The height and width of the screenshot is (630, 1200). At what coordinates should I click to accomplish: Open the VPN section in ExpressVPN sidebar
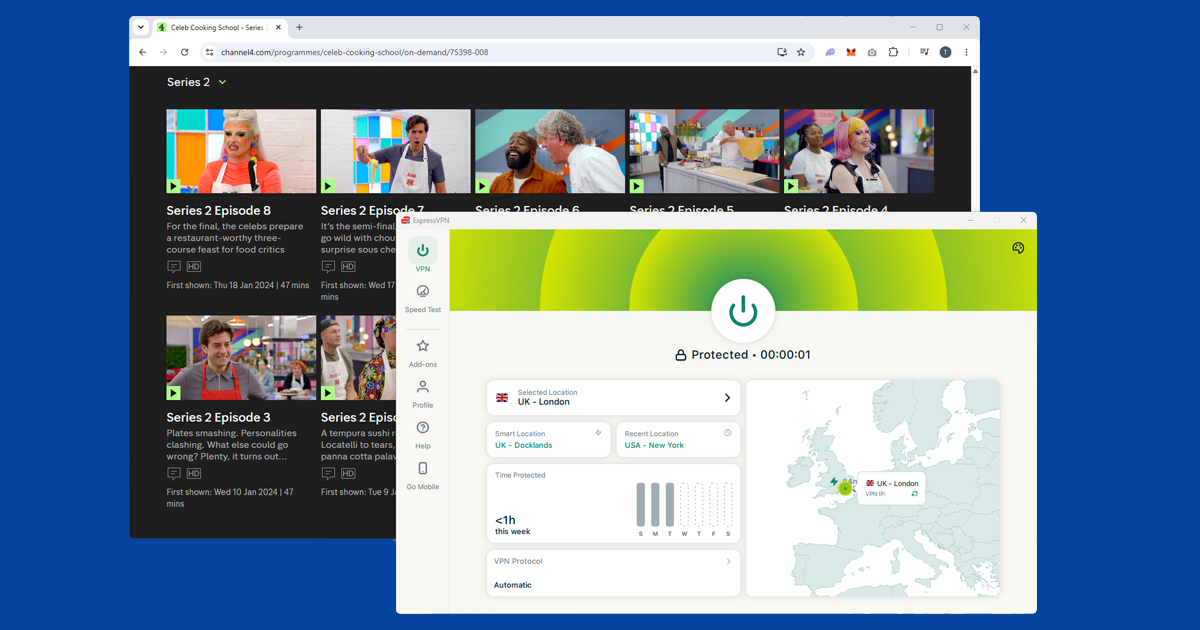click(x=422, y=255)
